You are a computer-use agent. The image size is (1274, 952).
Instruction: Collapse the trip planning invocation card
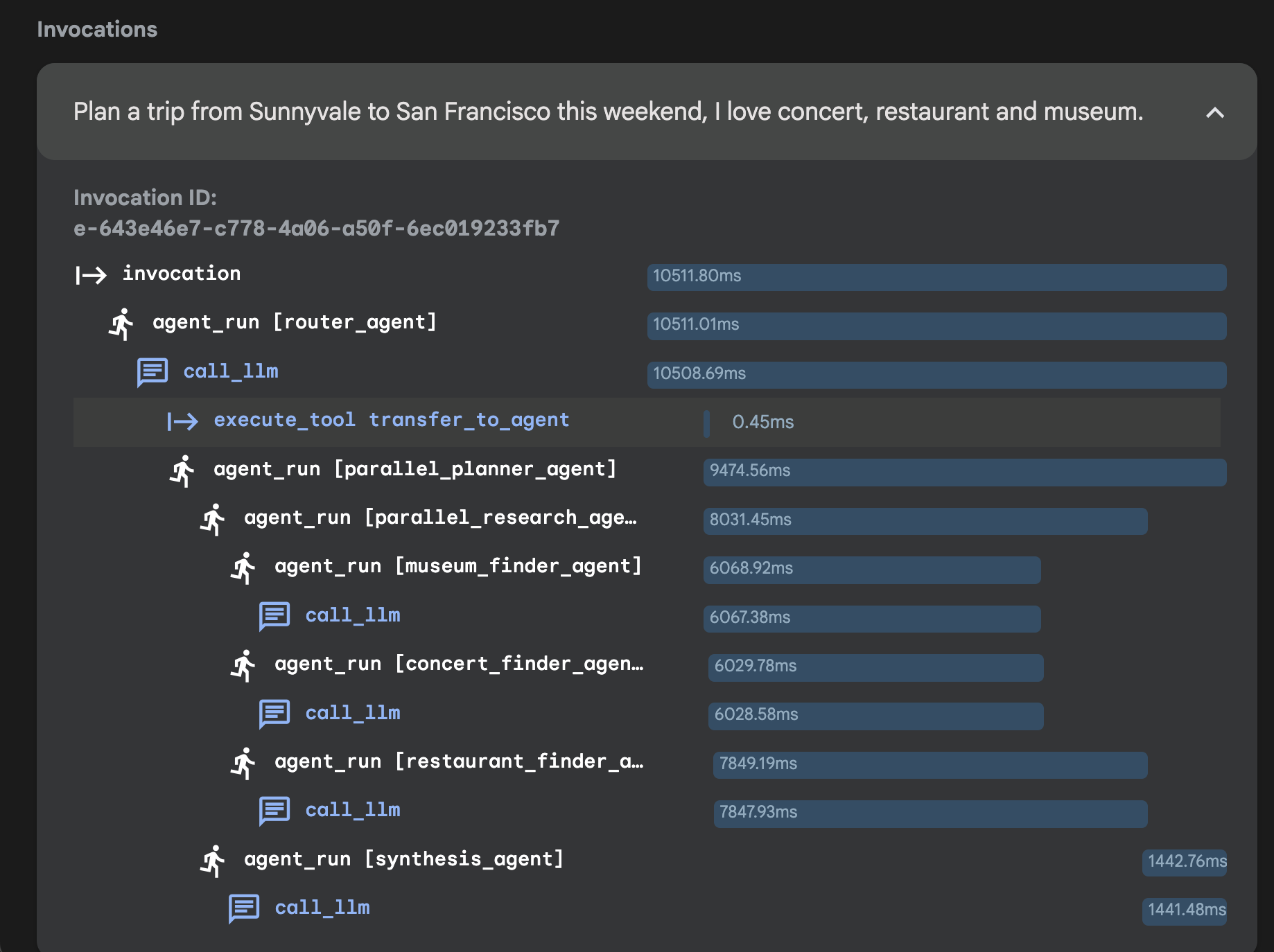1214,114
